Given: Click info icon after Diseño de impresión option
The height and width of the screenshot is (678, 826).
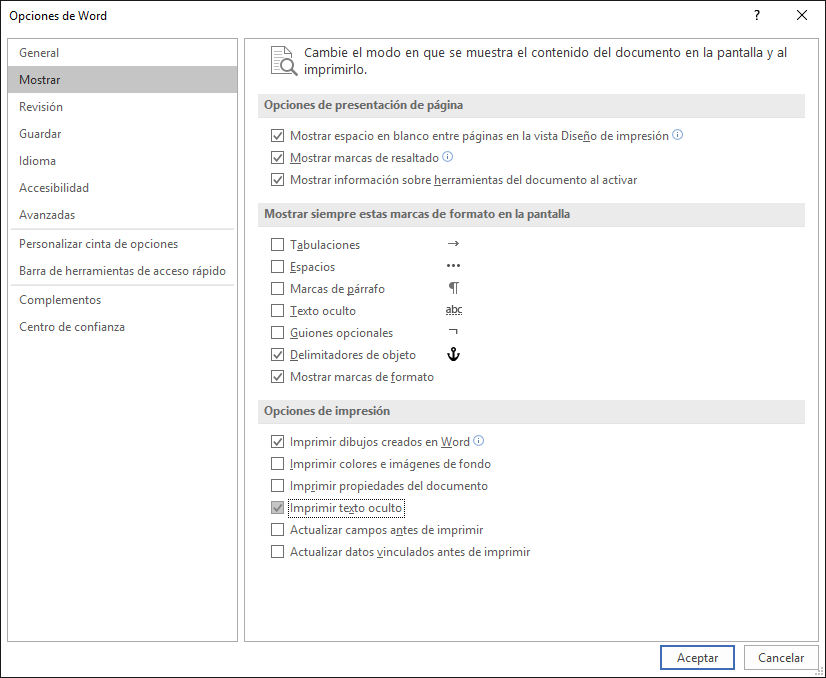Looking at the screenshot, I should pos(678,135).
